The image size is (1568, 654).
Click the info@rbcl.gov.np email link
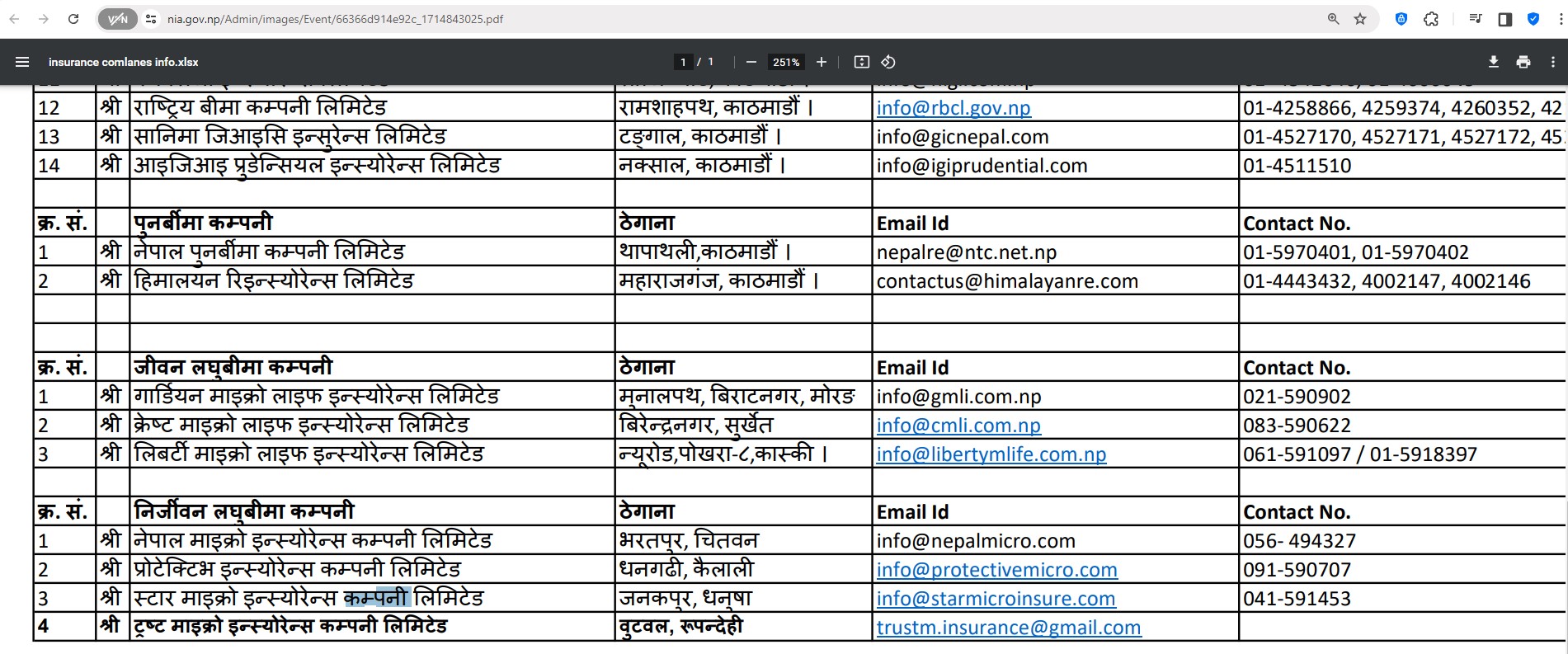click(x=953, y=108)
